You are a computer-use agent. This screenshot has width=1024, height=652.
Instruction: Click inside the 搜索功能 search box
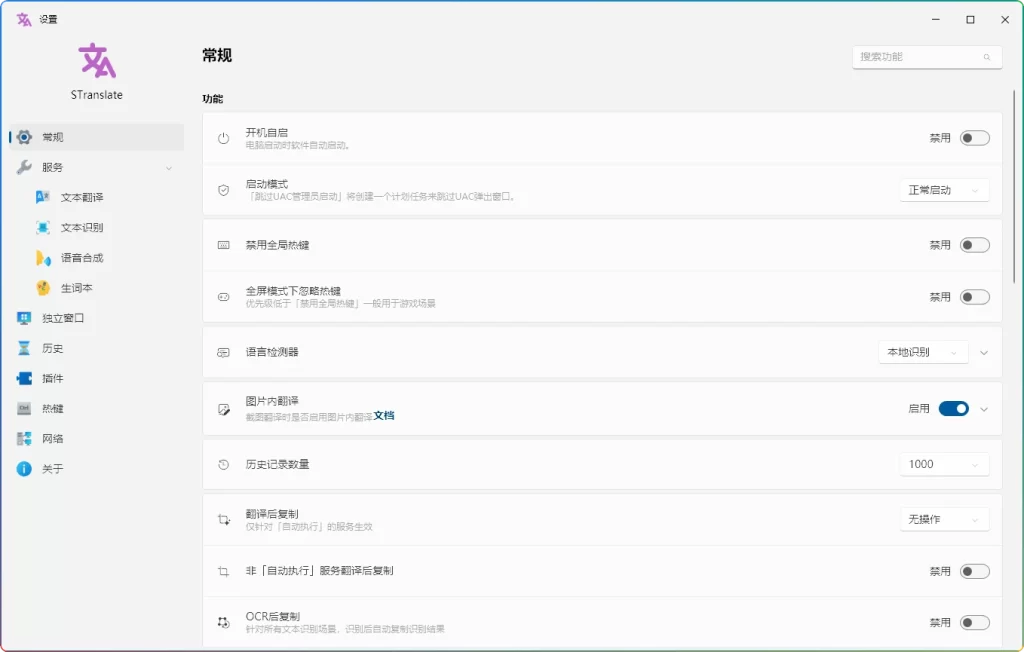[x=920, y=57]
